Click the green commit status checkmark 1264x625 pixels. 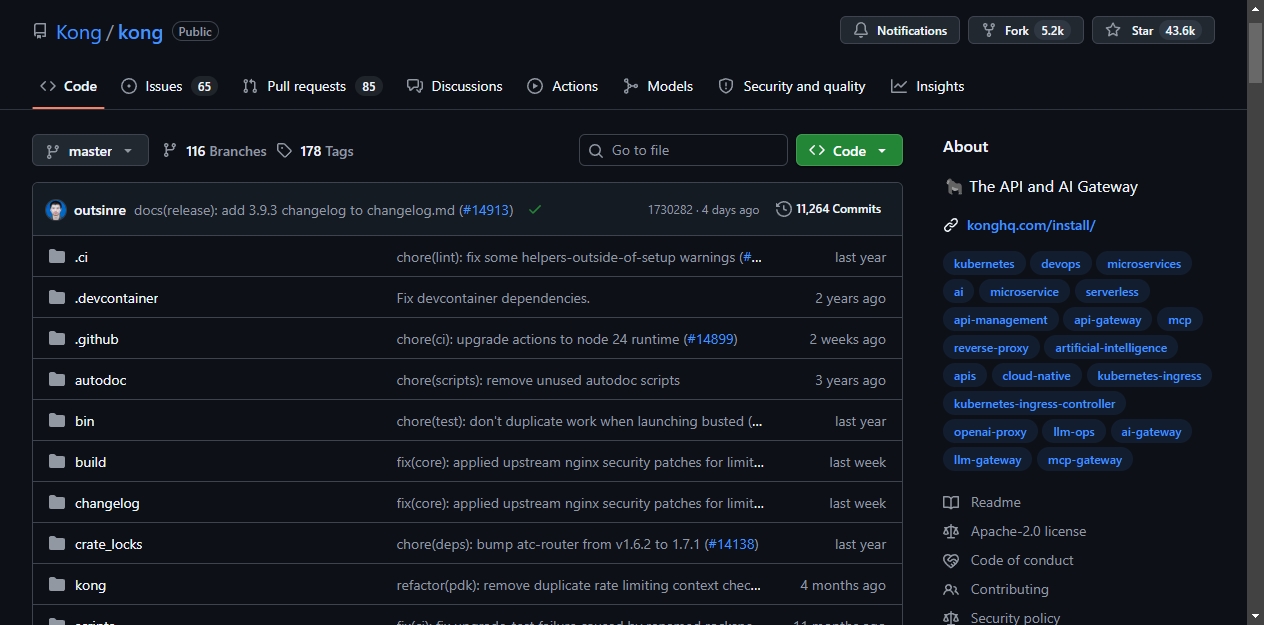[535, 210]
